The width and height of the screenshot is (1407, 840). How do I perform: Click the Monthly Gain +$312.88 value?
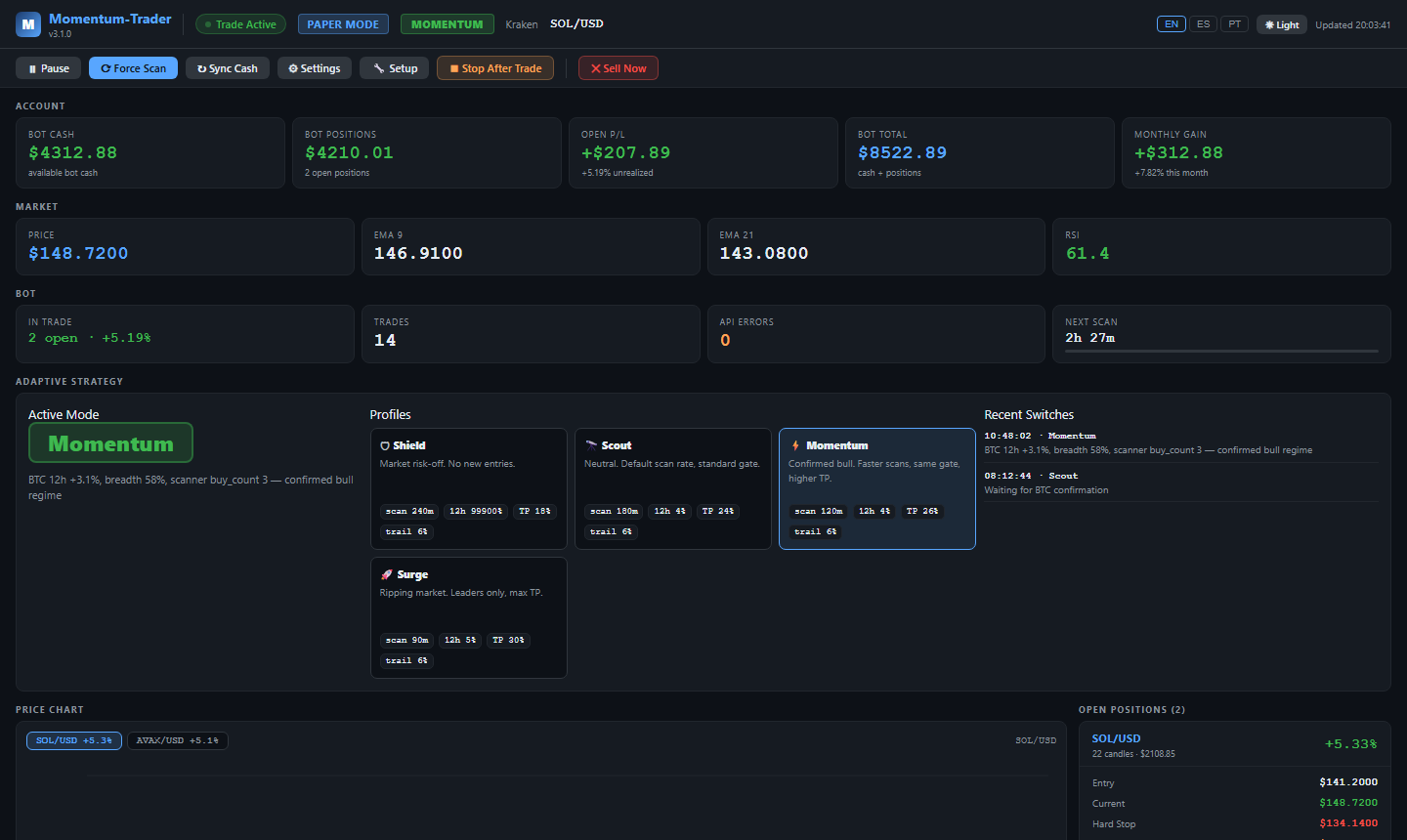[x=1179, y=152]
